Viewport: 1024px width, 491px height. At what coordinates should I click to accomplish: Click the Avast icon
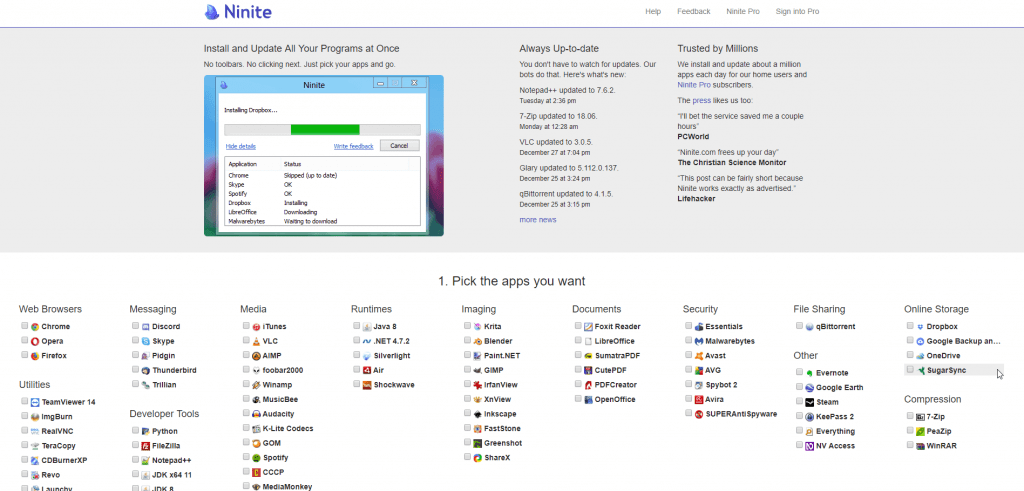[x=699, y=356]
